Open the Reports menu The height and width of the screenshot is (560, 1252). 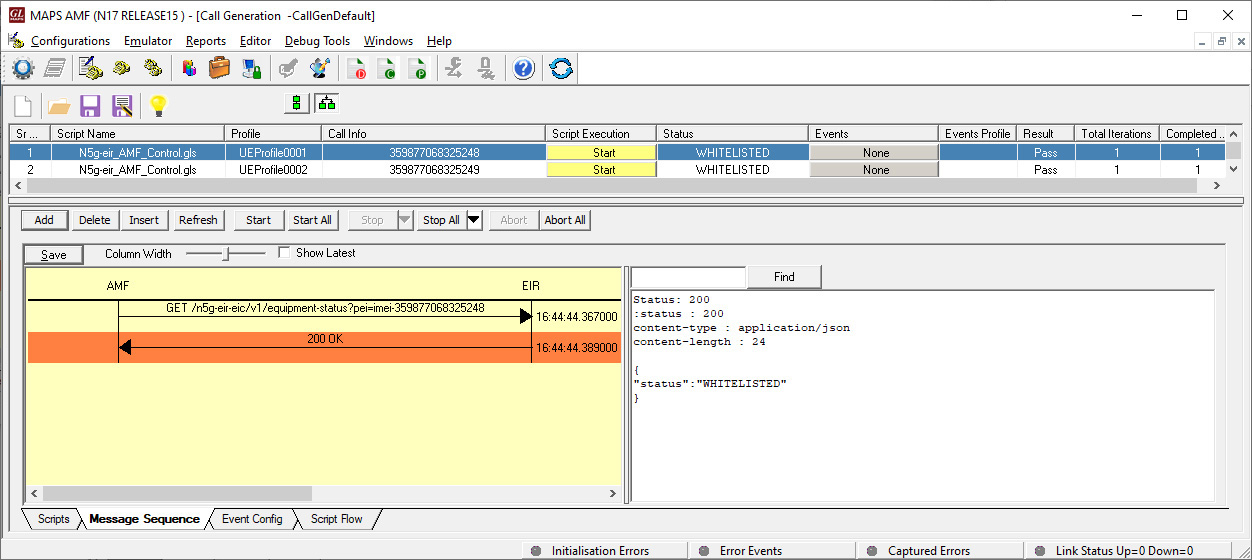coord(206,41)
